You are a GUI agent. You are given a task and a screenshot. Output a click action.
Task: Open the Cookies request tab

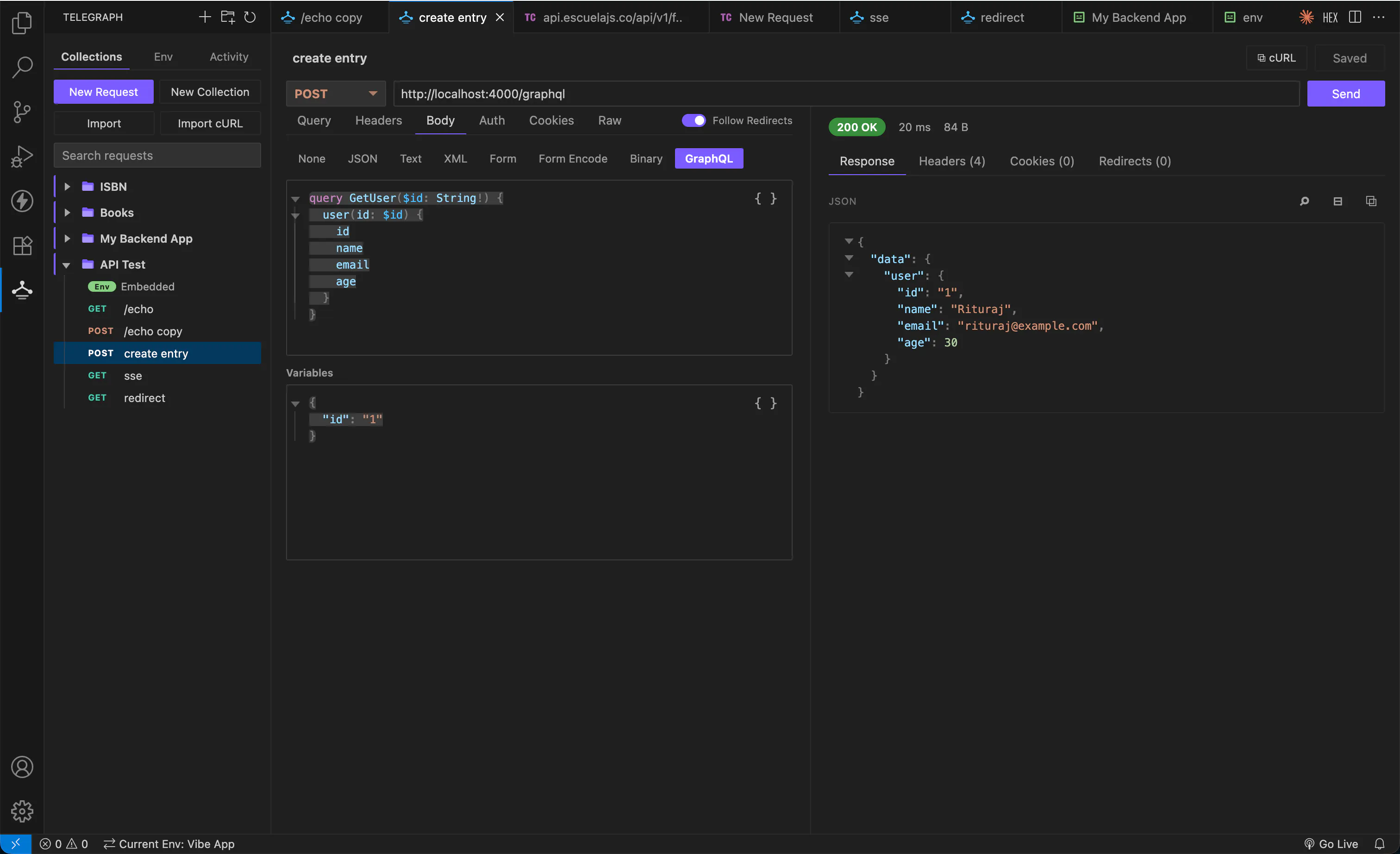[x=551, y=120]
